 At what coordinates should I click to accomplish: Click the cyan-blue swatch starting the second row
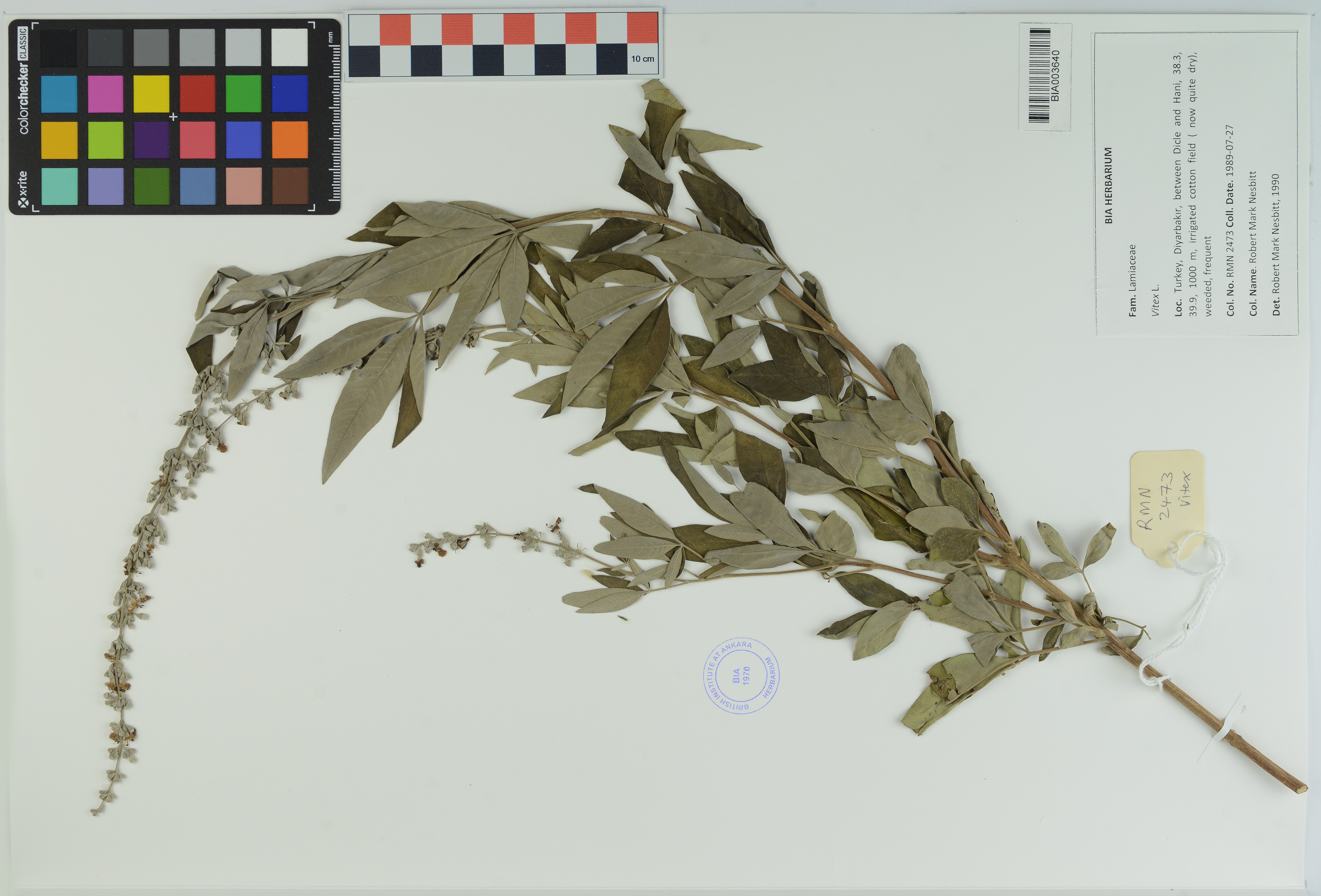pyautogui.click(x=59, y=94)
